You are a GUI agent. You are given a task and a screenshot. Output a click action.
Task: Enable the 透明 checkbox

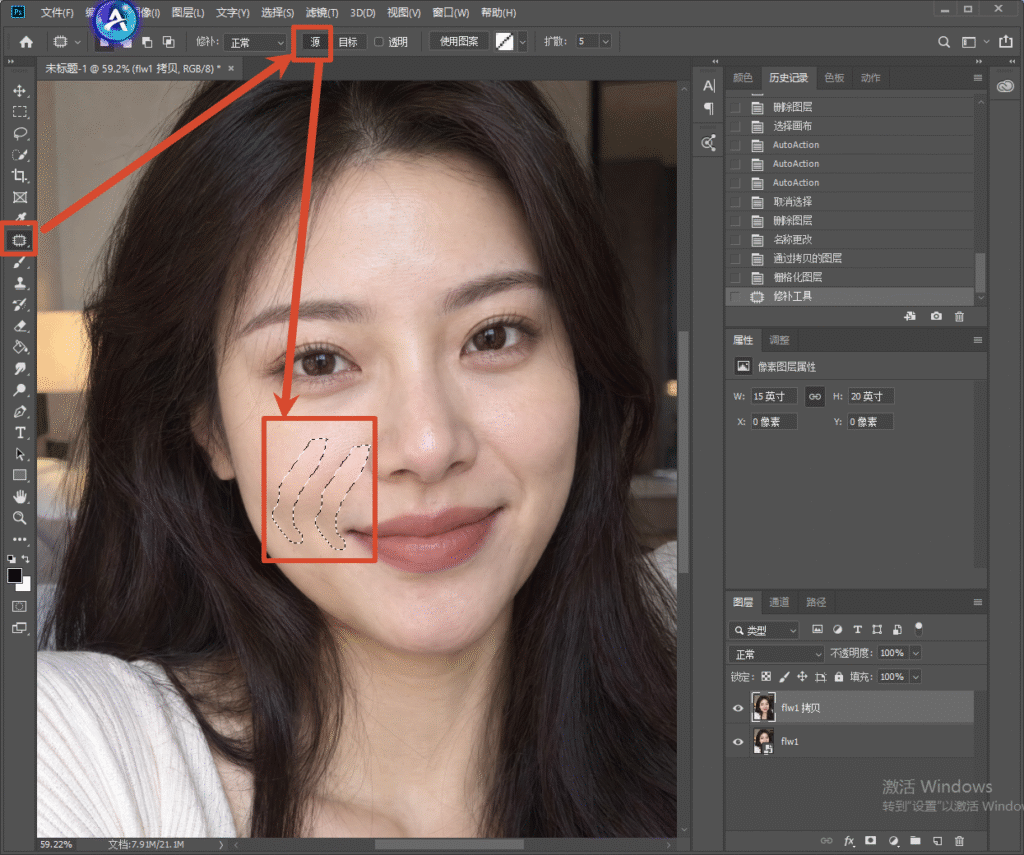coord(378,42)
